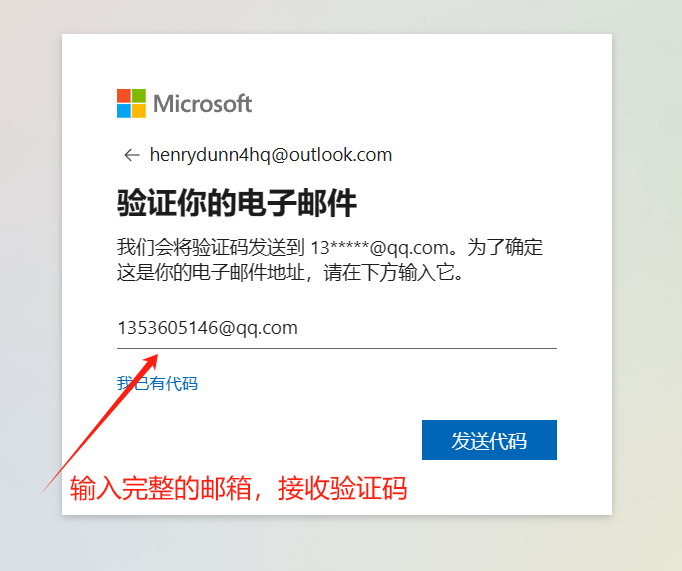This screenshot has width=682, height=571.
Task: Click the Microsoft wordmark text
Action: coord(202,104)
